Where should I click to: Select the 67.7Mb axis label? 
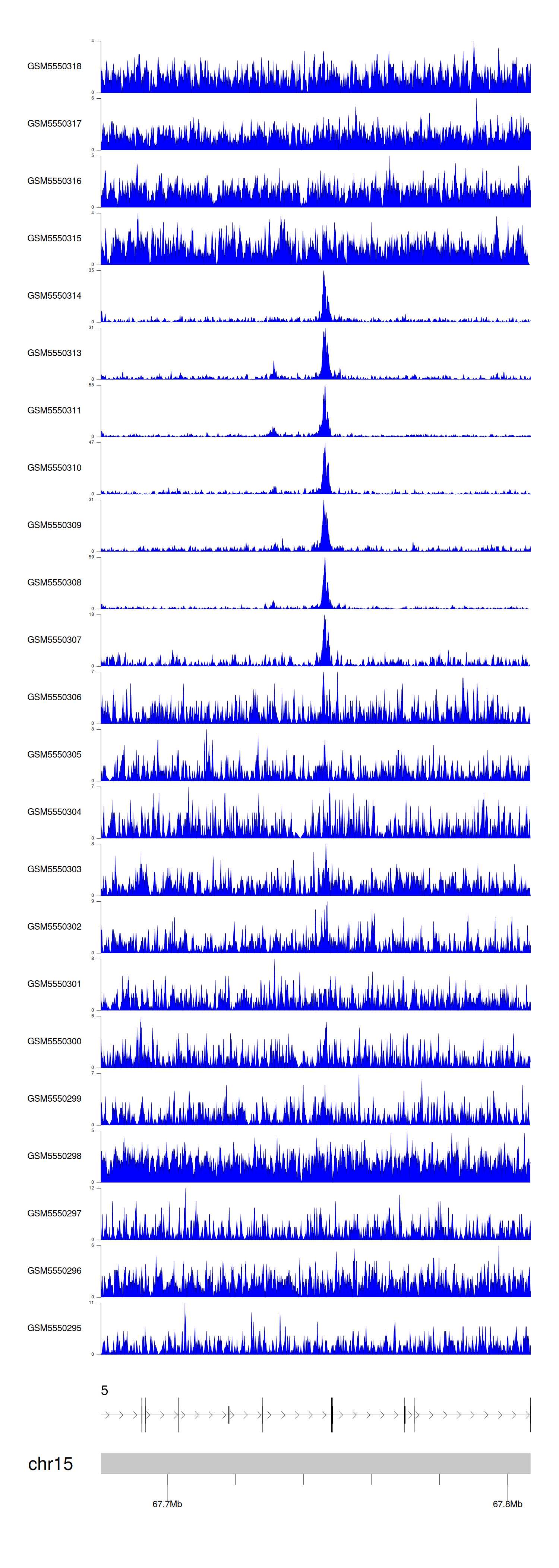click(x=167, y=1504)
